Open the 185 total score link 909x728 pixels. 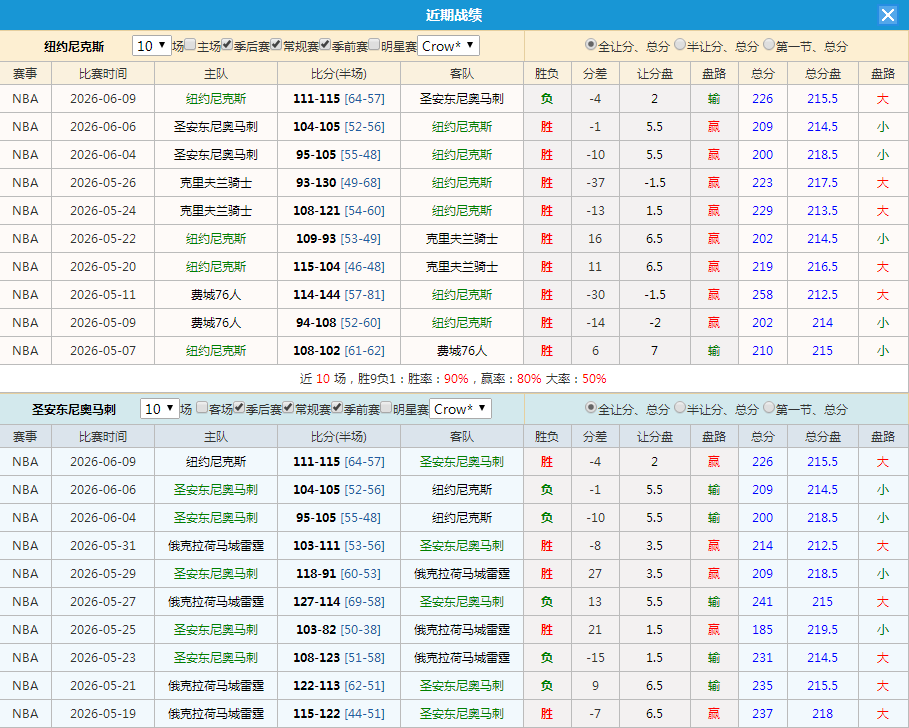tap(762, 629)
